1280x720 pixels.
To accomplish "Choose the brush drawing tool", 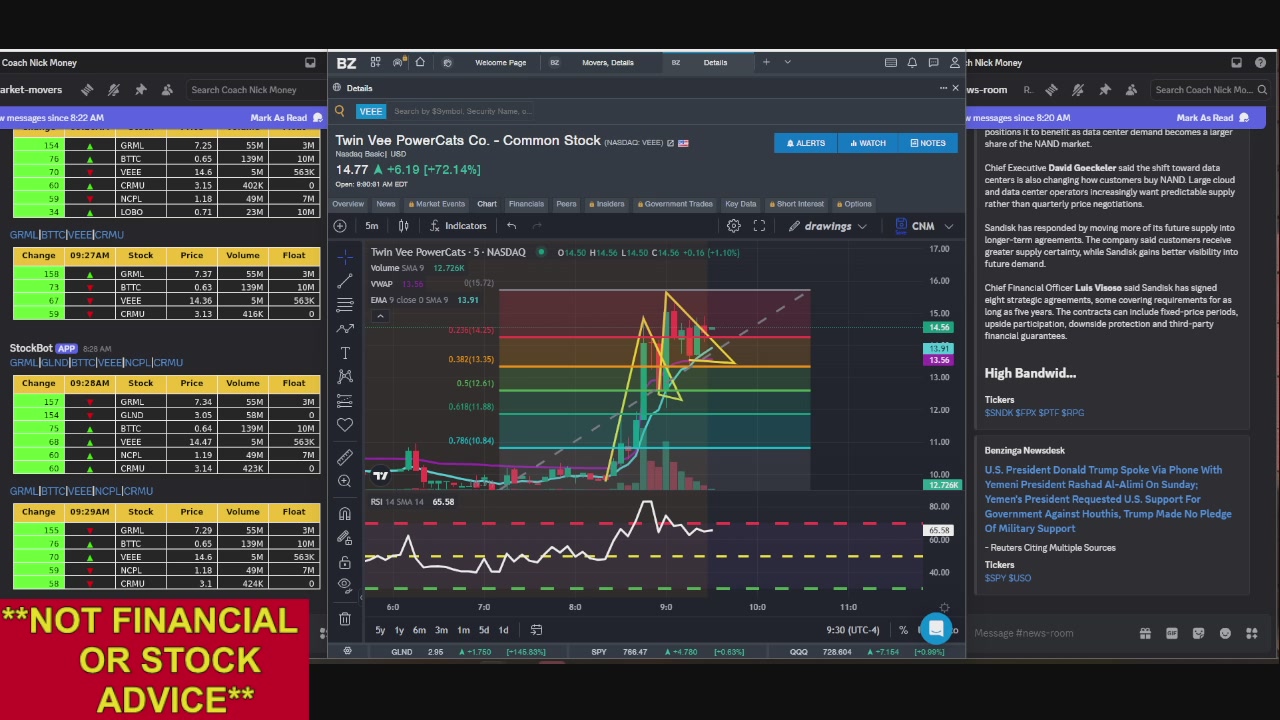I will 345,329.
